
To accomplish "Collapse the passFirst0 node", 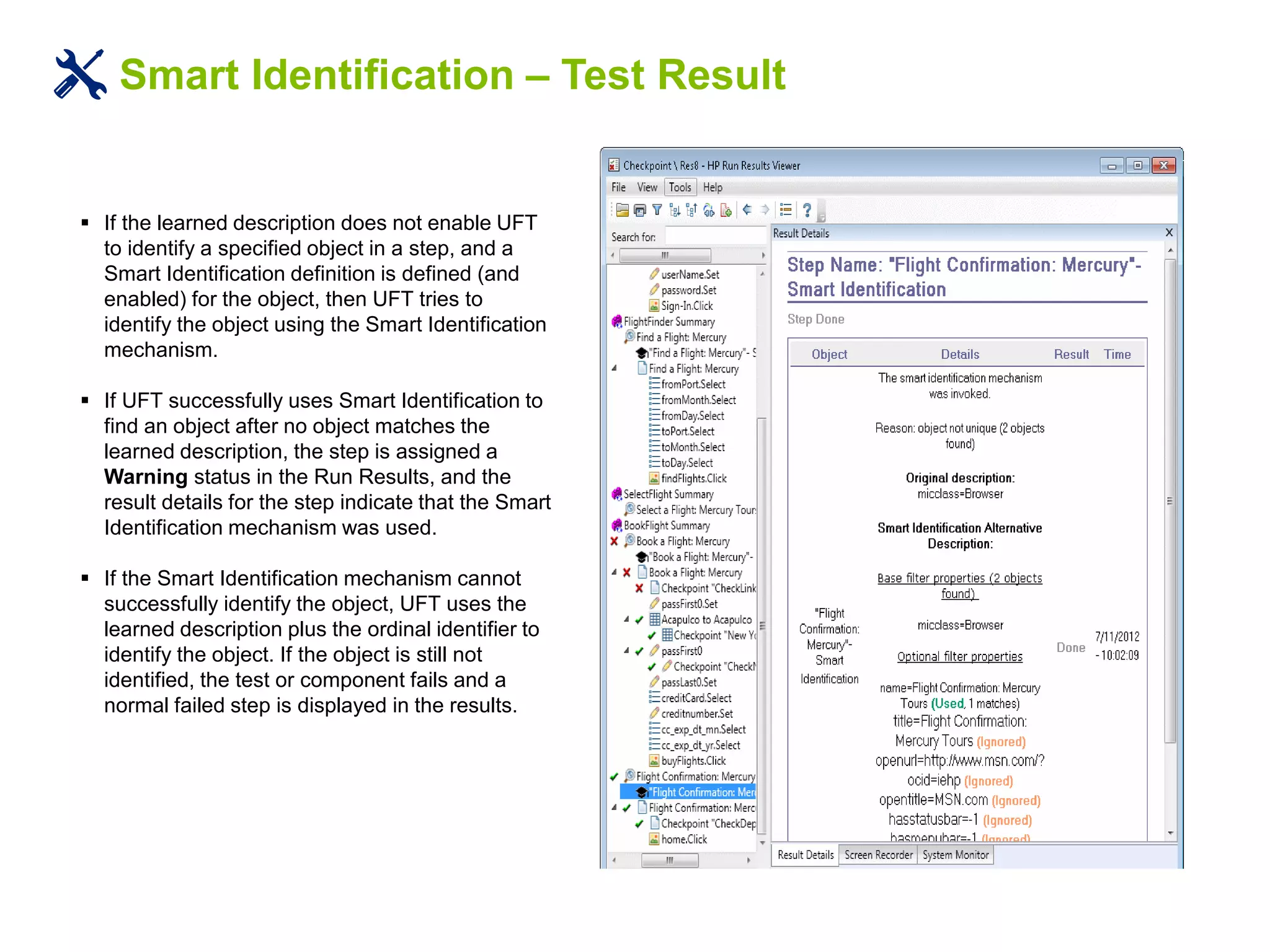I will (x=626, y=651).
